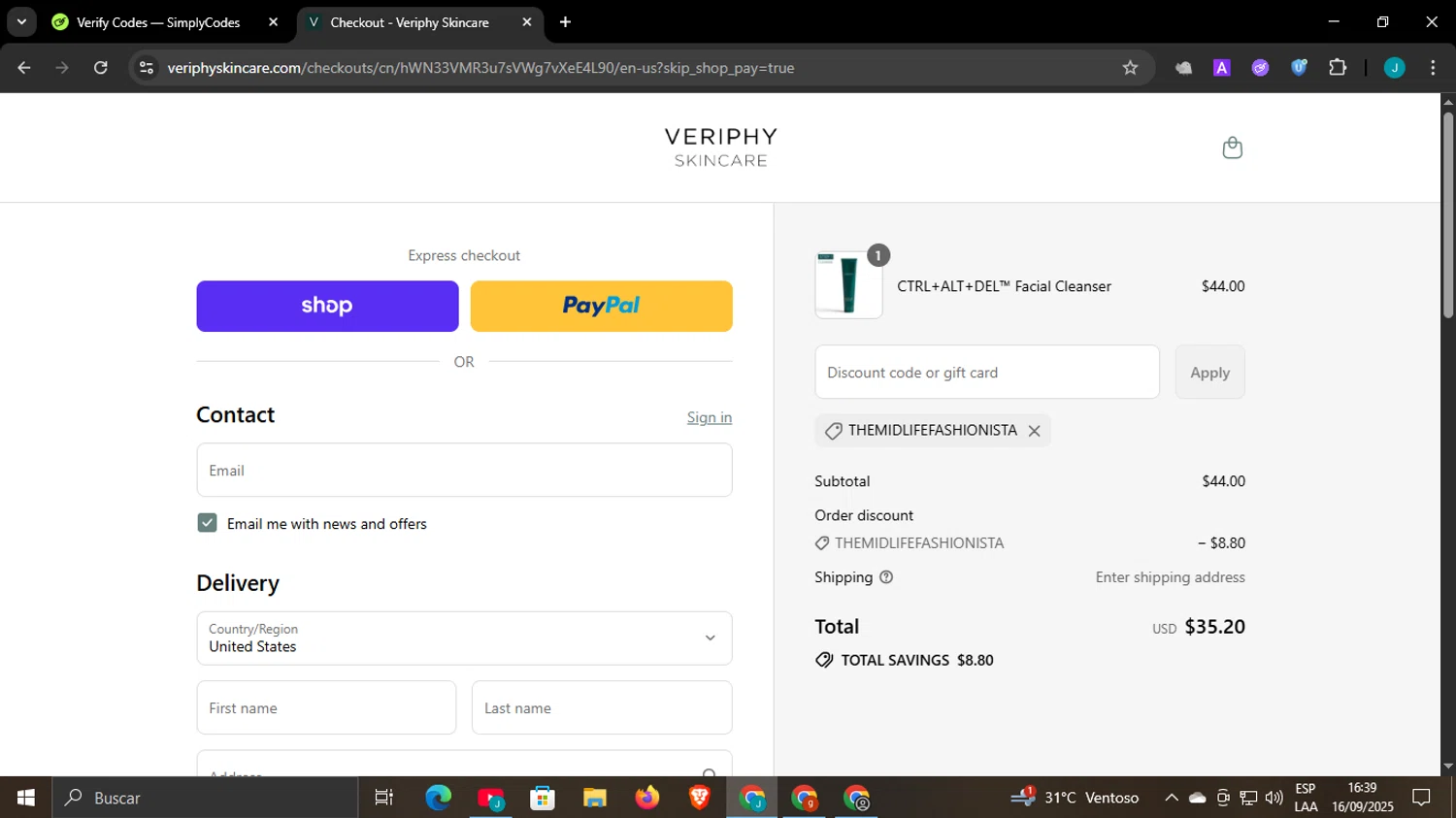Screen dimensions: 1456x818
Task: Click the Bitwarden shield extension icon
Action: [x=1299, y=68]
